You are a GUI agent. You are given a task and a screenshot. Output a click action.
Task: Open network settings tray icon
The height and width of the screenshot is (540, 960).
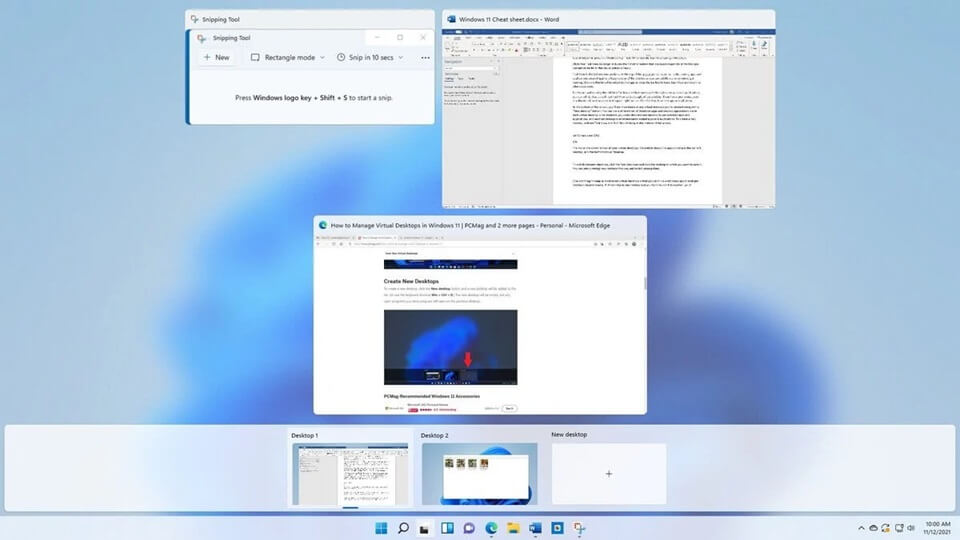pyautogui.click(x=899, y=528)
